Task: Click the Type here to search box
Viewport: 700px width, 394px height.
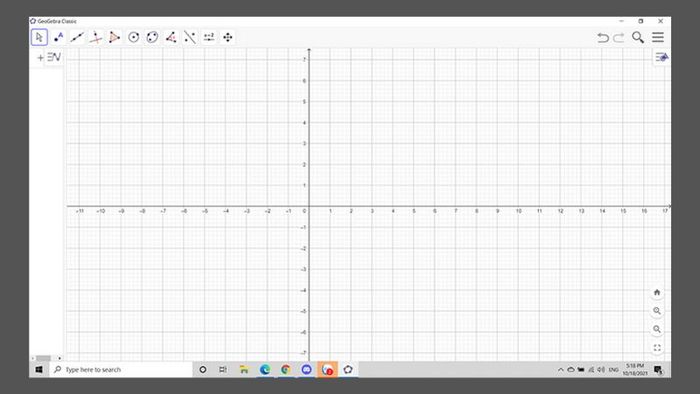Action: point(121,370)
